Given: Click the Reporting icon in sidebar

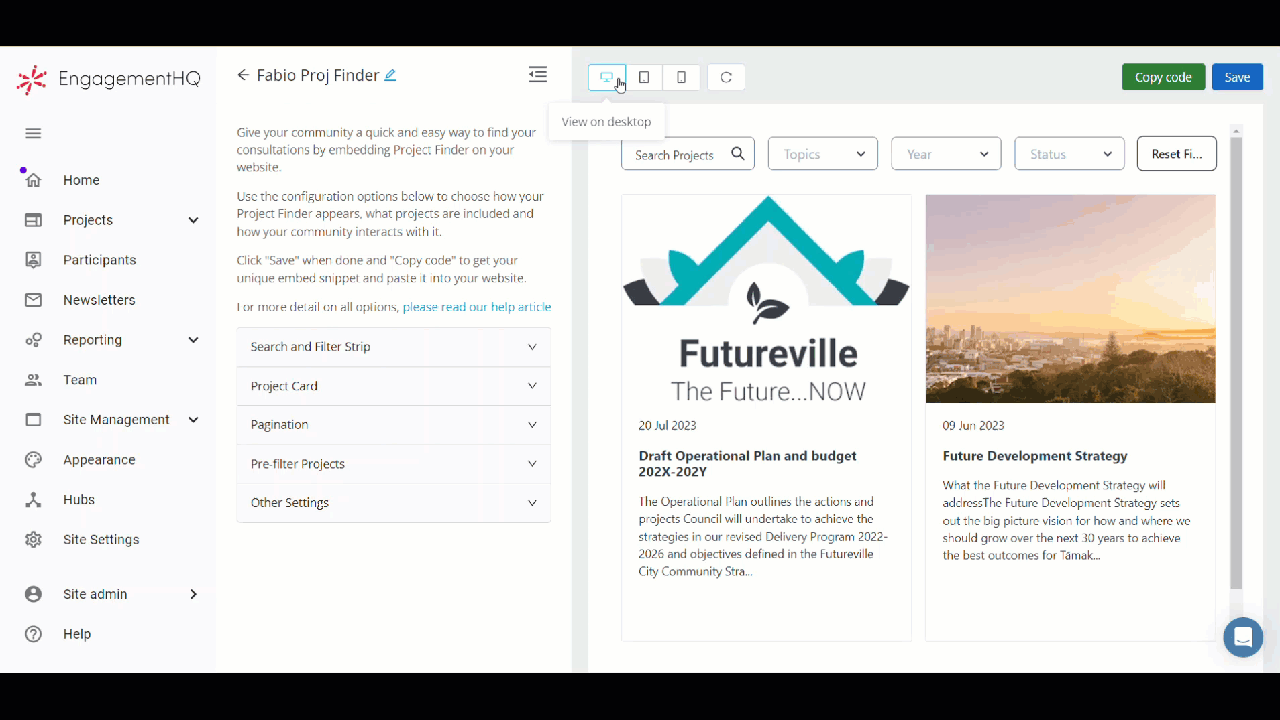Looking at the screenshot, I should 33,340.
